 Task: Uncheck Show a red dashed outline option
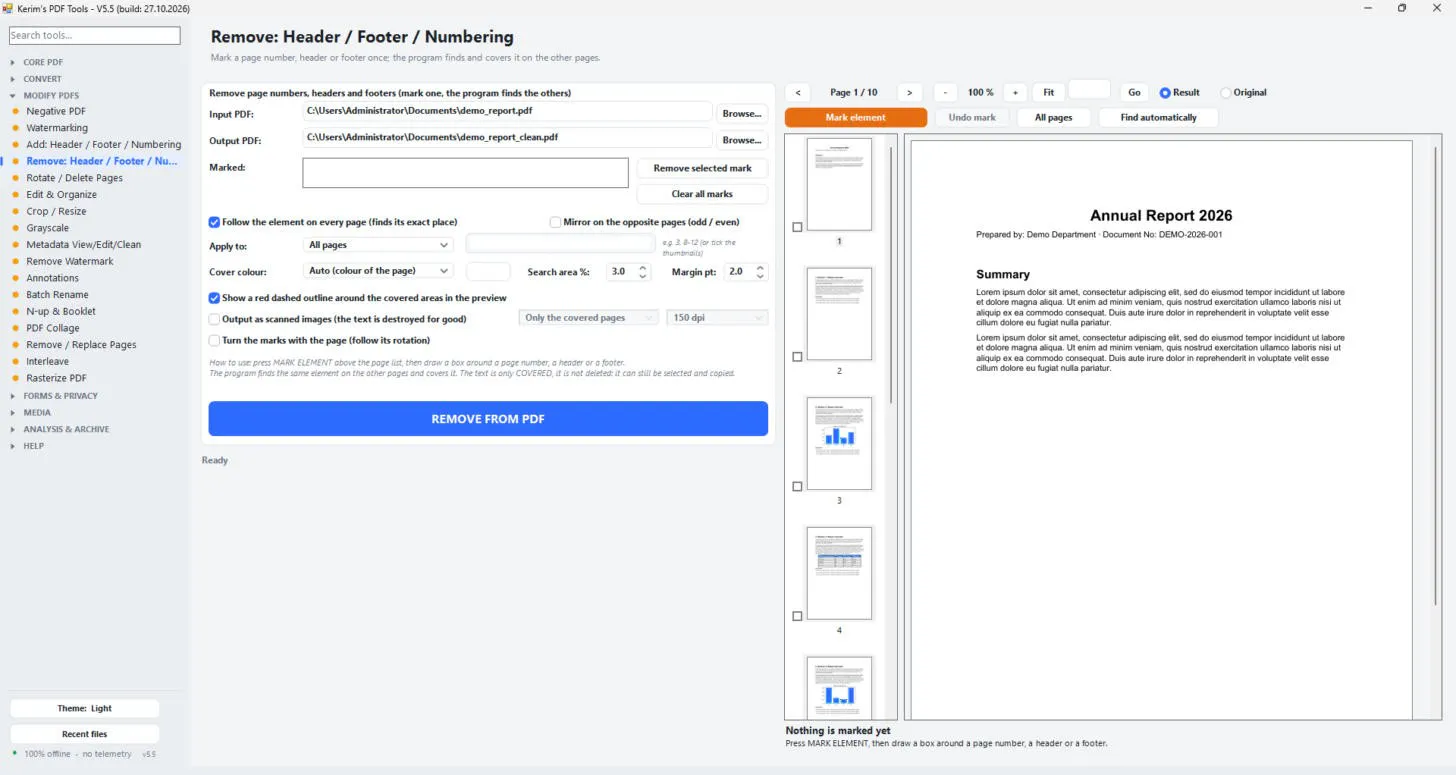pyautogui.click(x=214, y=298)
